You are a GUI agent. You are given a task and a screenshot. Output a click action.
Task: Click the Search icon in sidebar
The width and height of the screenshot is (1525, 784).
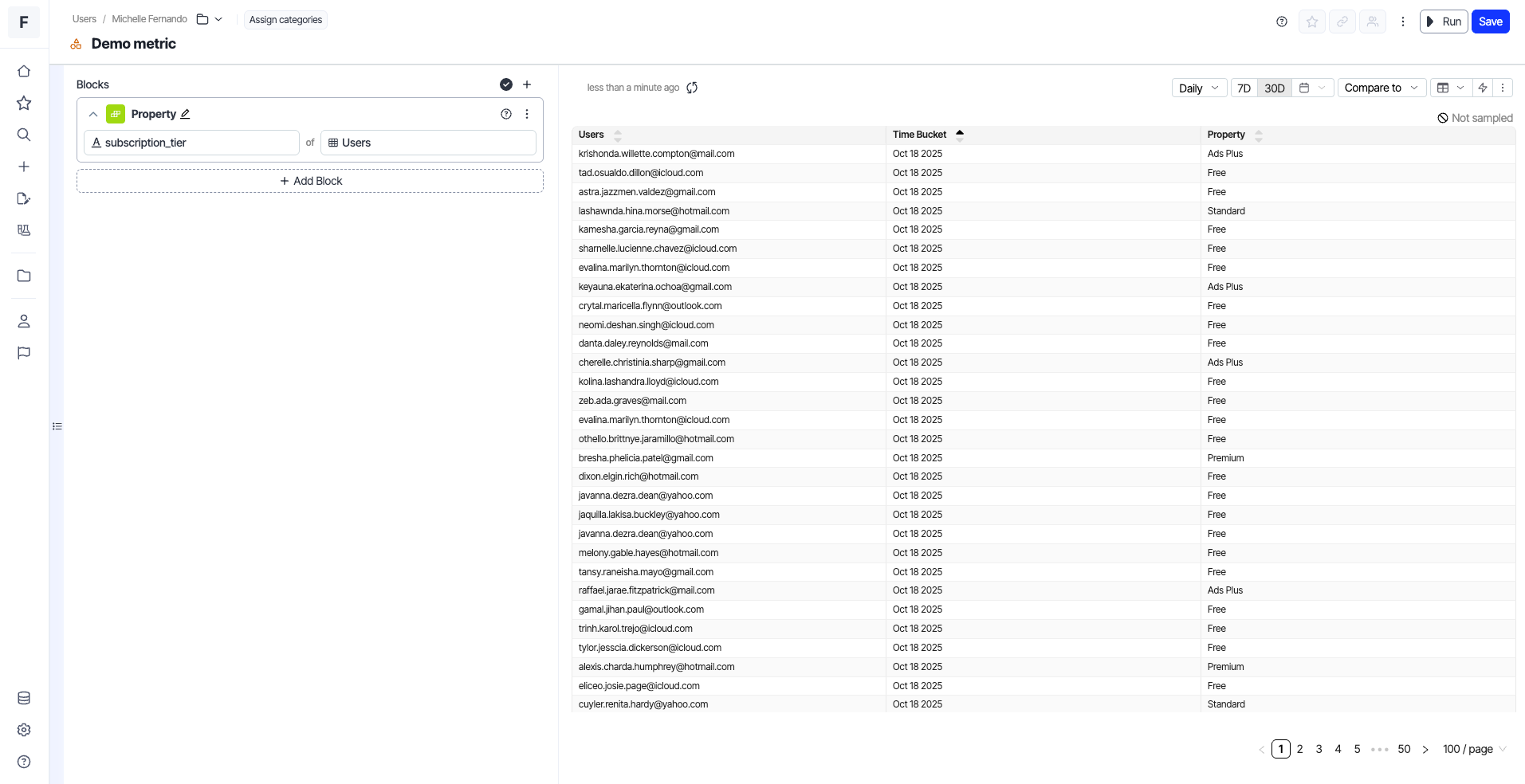click(x=24, y=135)
